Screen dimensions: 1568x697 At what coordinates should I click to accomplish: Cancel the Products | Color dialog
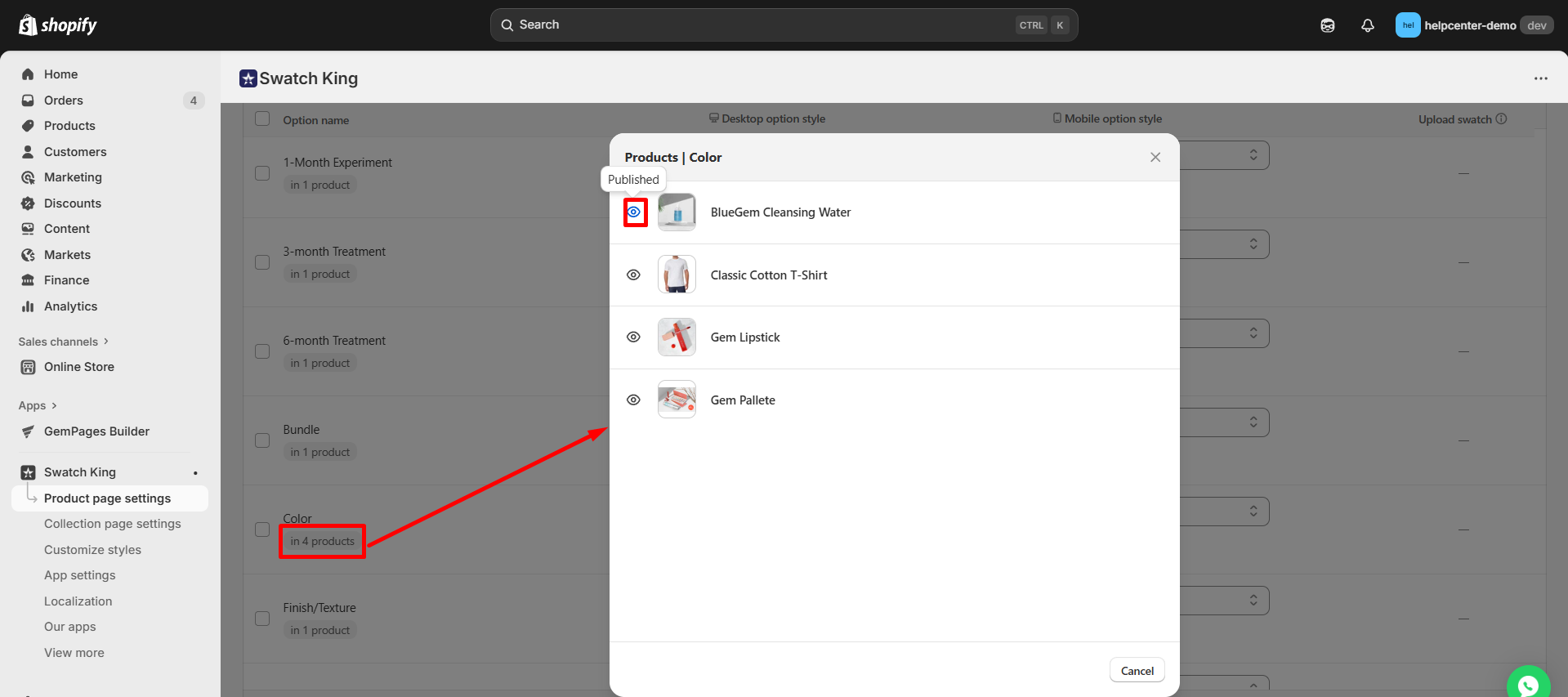click(1137, 671)
